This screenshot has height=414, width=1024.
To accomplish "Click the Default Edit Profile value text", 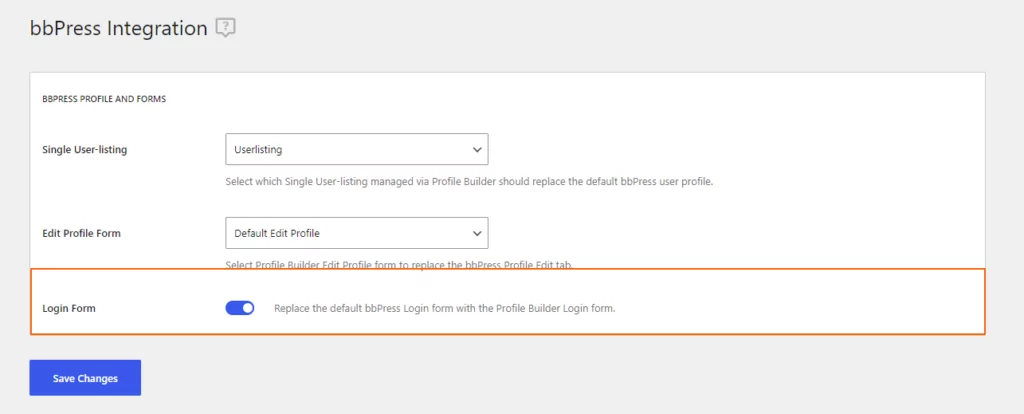I will 277,233.
